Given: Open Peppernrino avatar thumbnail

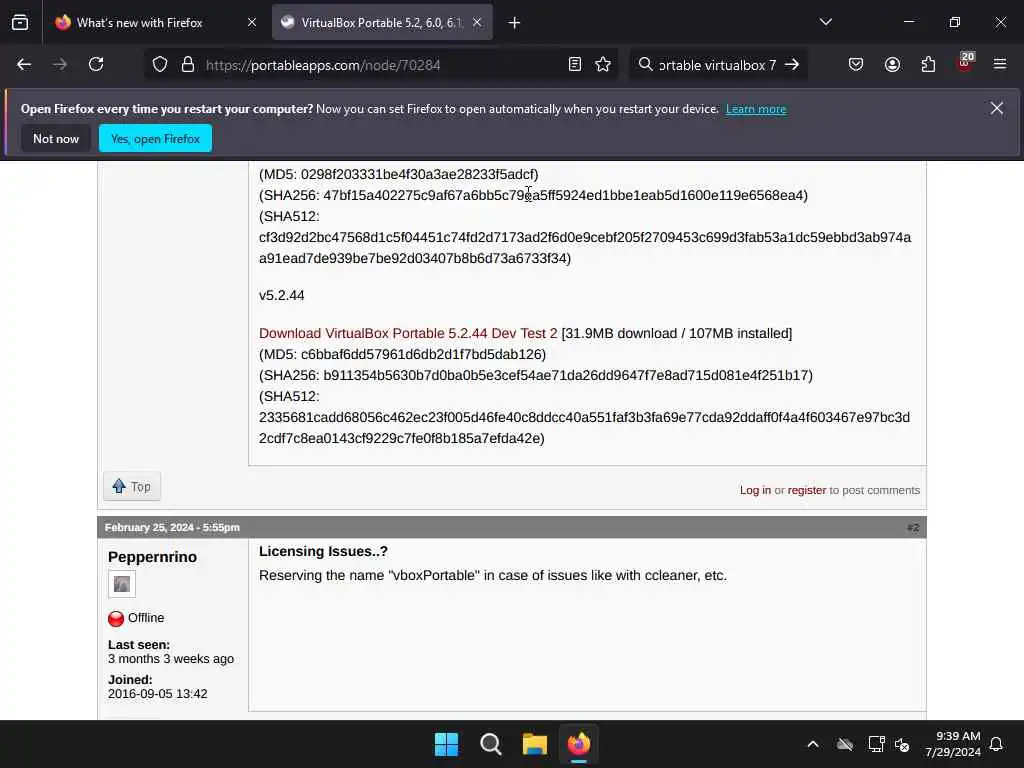Looking at the screenshot, I should pyautogui.click(x=122, y=584).
